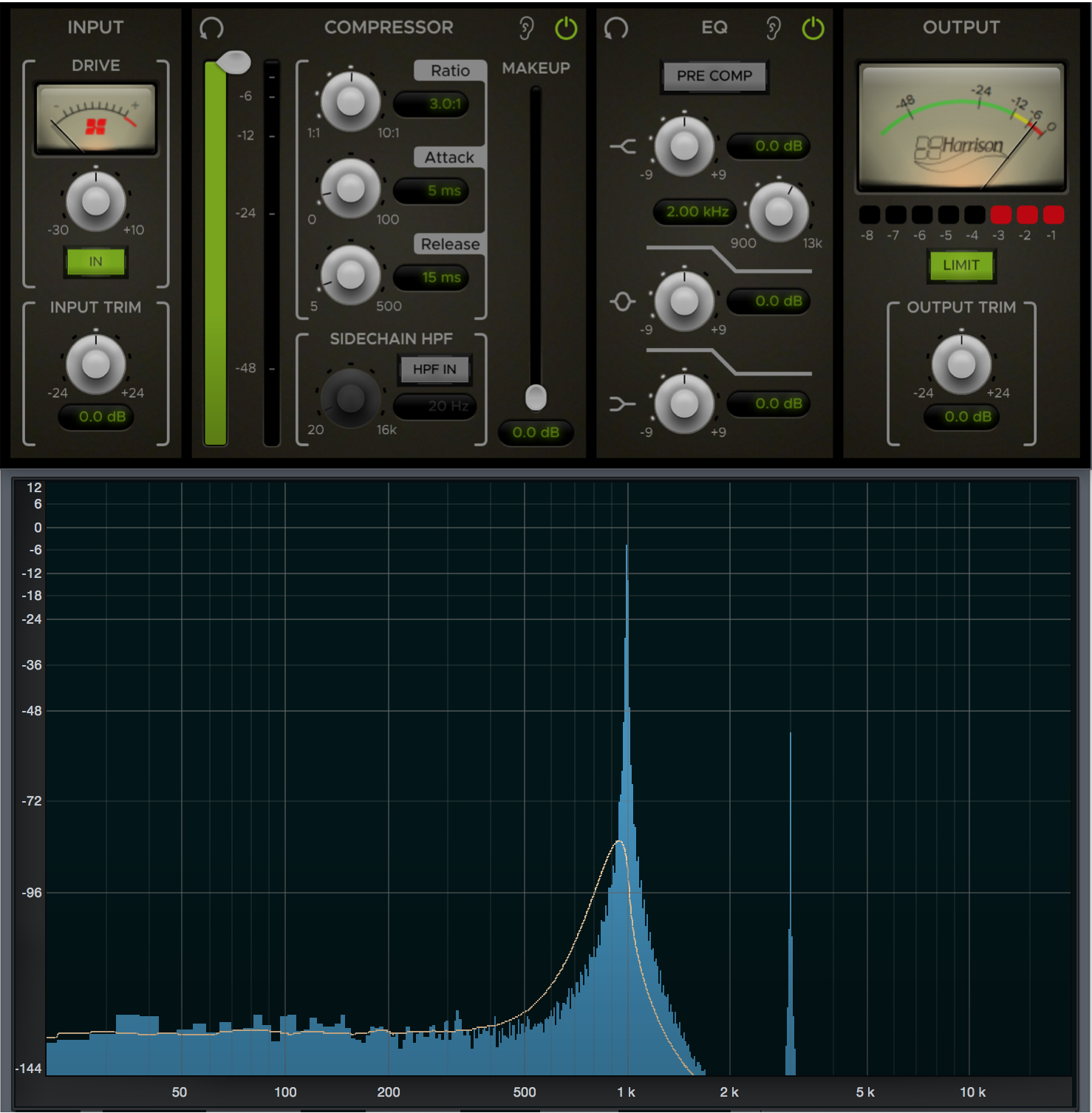Click the Harrison output VU meter
The image size is (1092, 1113).
pos(961,126)
